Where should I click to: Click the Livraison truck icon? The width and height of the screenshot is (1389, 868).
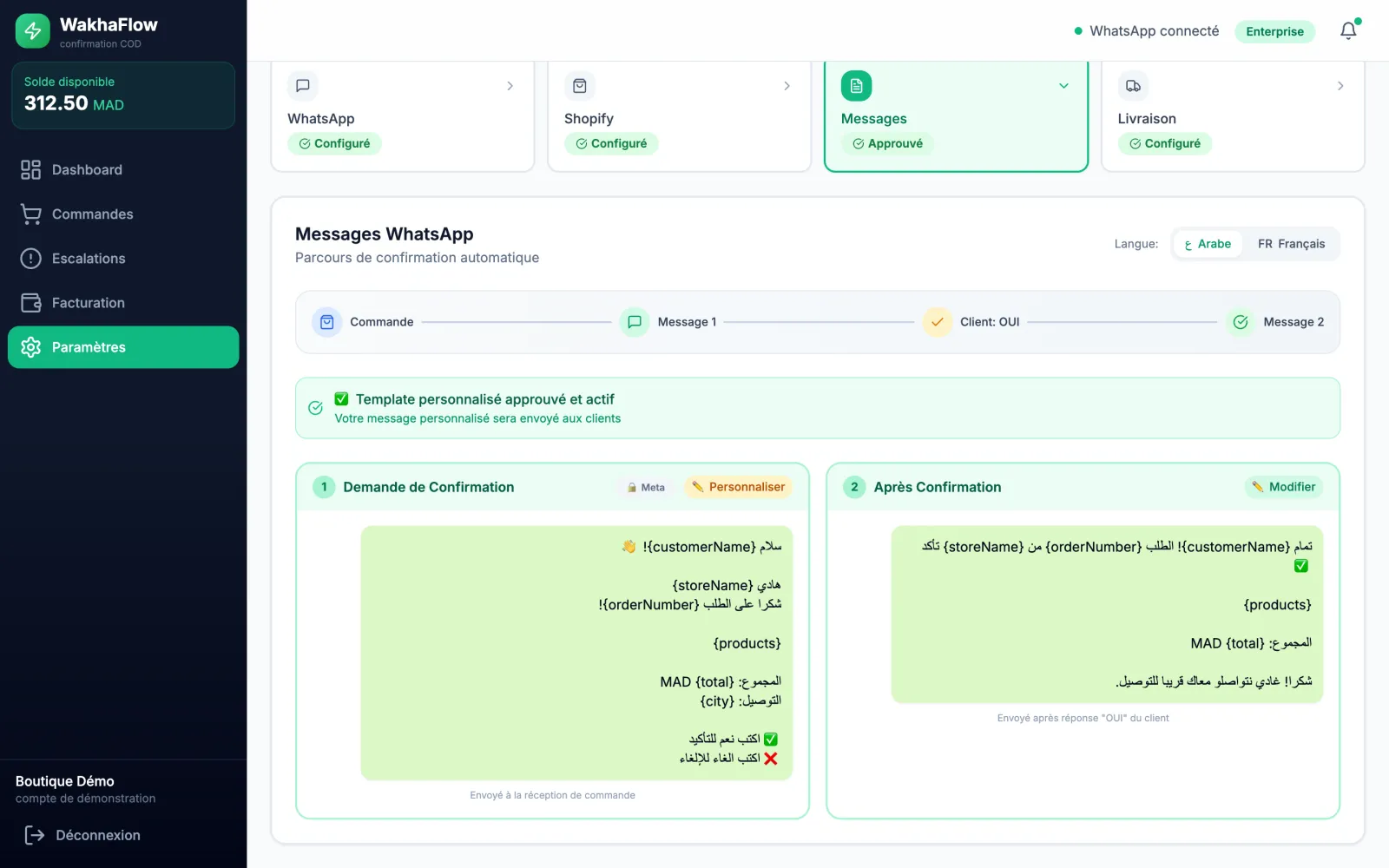(x=1133, y=86)
